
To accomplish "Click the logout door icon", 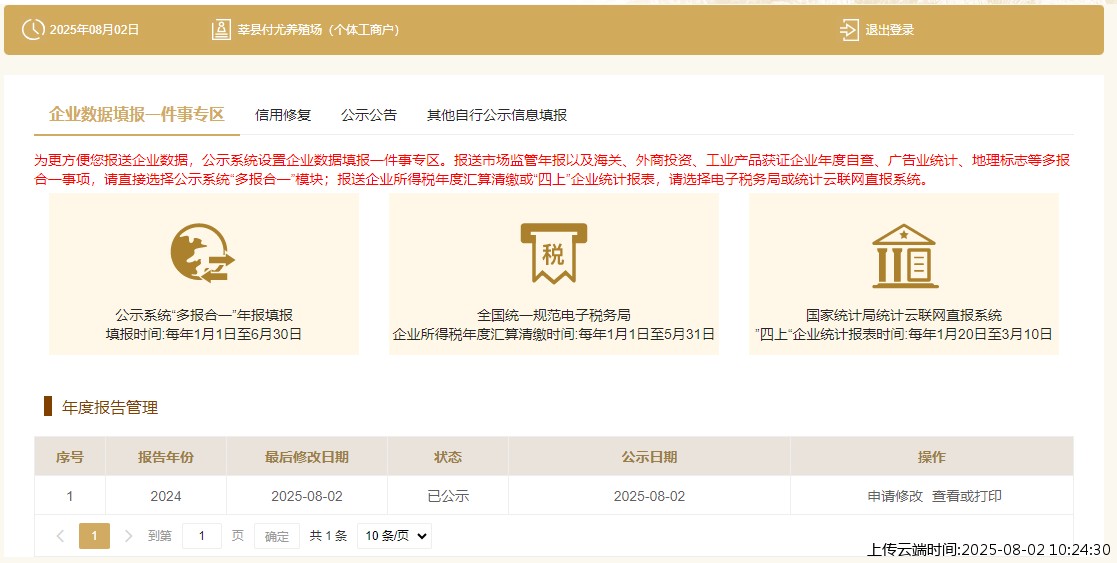I will (x=849, y=30).
